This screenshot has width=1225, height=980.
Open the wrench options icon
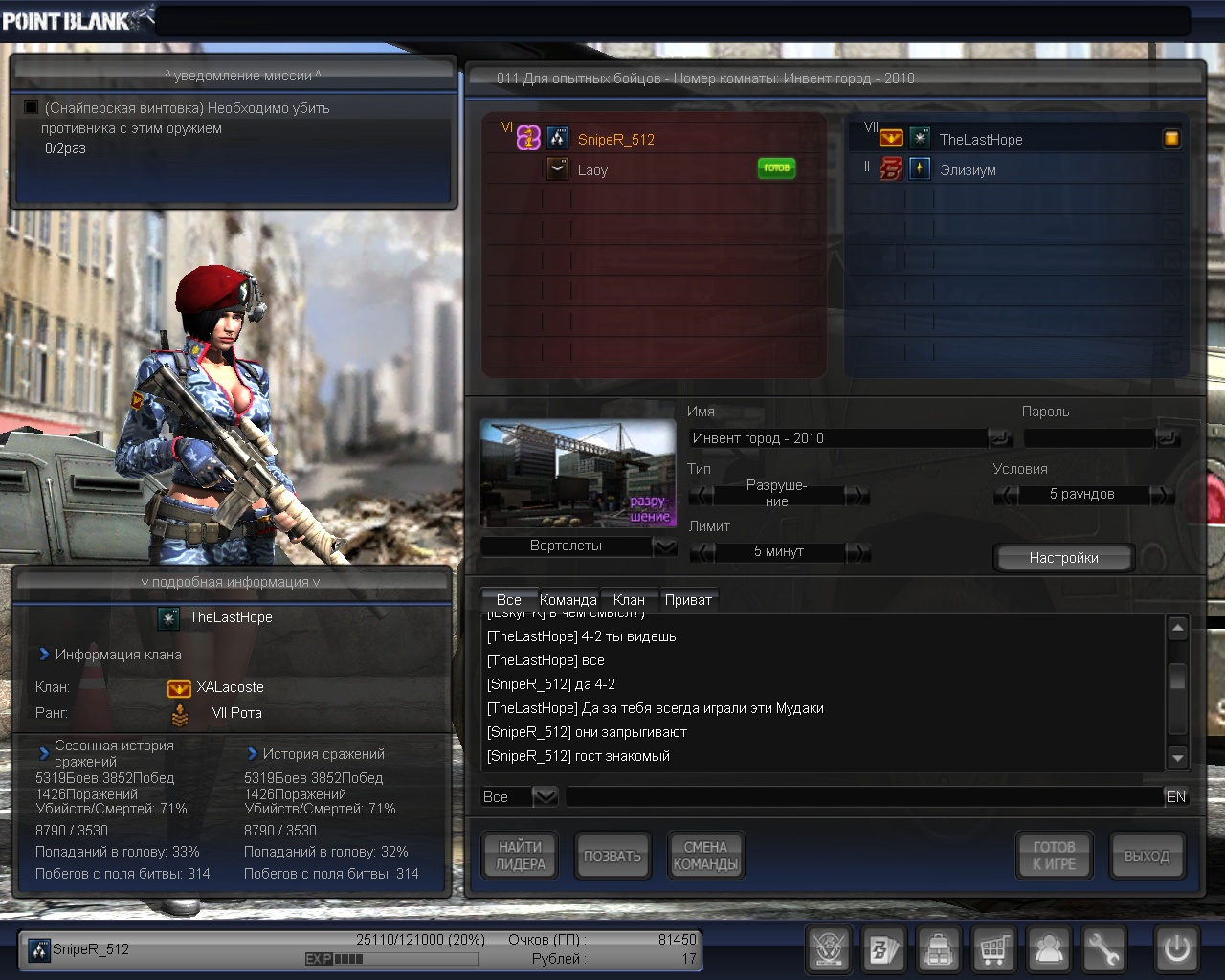pyautogui.click(x=1103, y=949)
